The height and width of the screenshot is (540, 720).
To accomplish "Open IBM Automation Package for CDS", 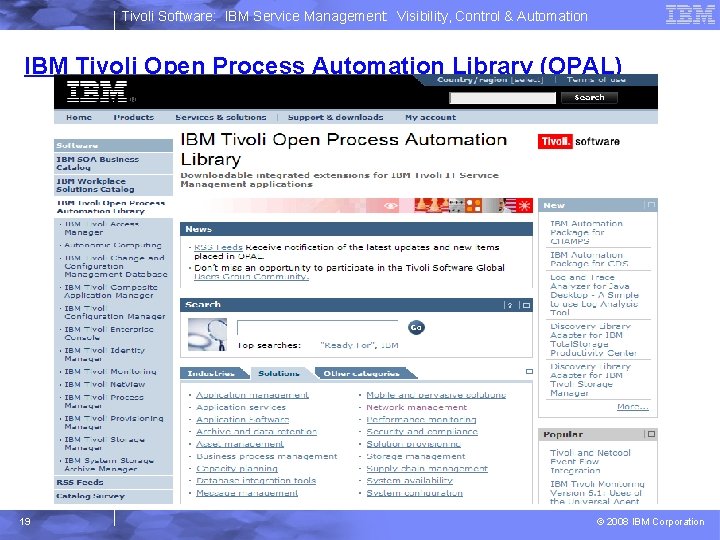I will tap(589, 259).
